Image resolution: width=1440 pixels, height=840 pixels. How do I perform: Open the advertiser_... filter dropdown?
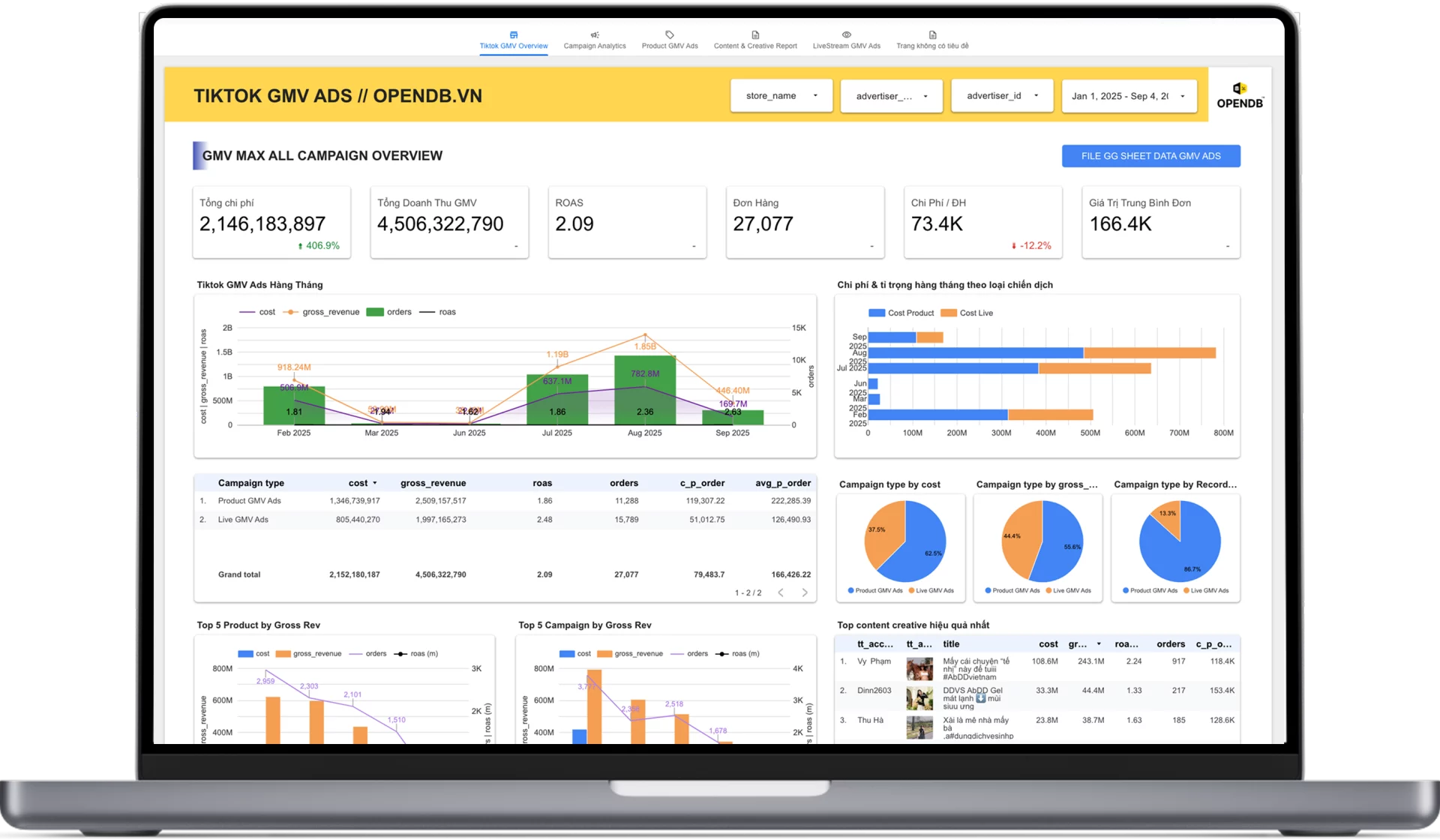click(x=892, y=96)
